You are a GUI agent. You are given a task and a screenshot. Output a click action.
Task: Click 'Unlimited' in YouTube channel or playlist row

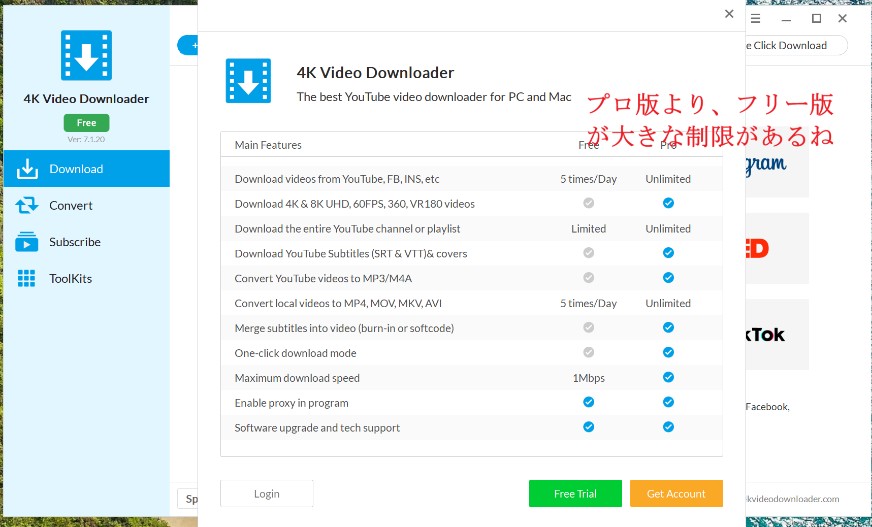click(668, 228)
